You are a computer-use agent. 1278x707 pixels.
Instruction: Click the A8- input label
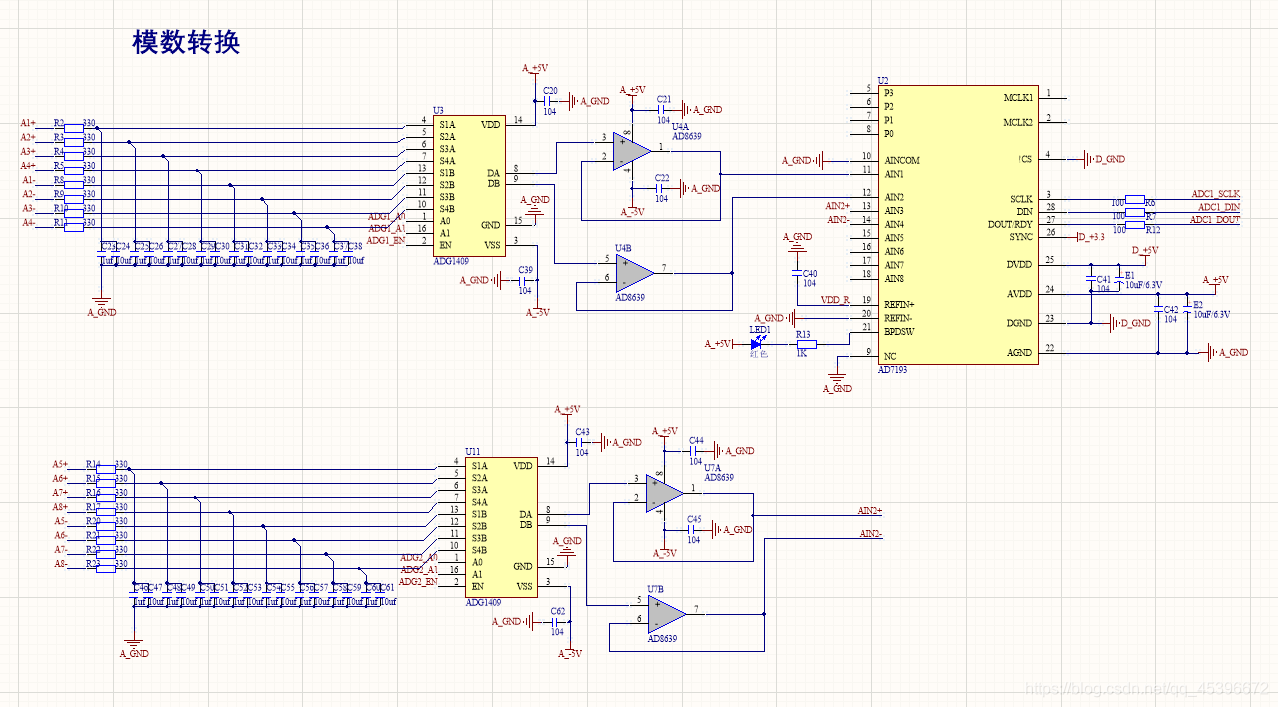point(60,564)
